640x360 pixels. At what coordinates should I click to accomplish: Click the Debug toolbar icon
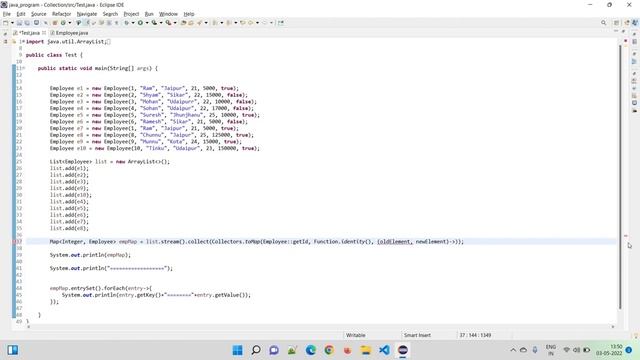127,23
